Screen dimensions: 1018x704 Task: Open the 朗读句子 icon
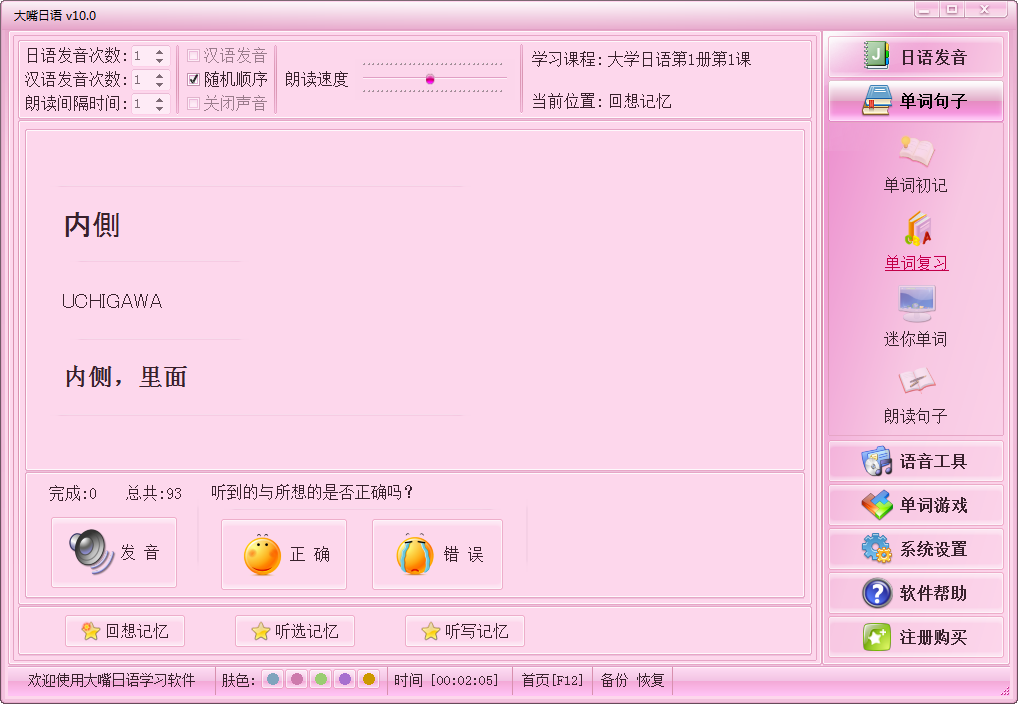pyautogui.click(x=916, y=381)
